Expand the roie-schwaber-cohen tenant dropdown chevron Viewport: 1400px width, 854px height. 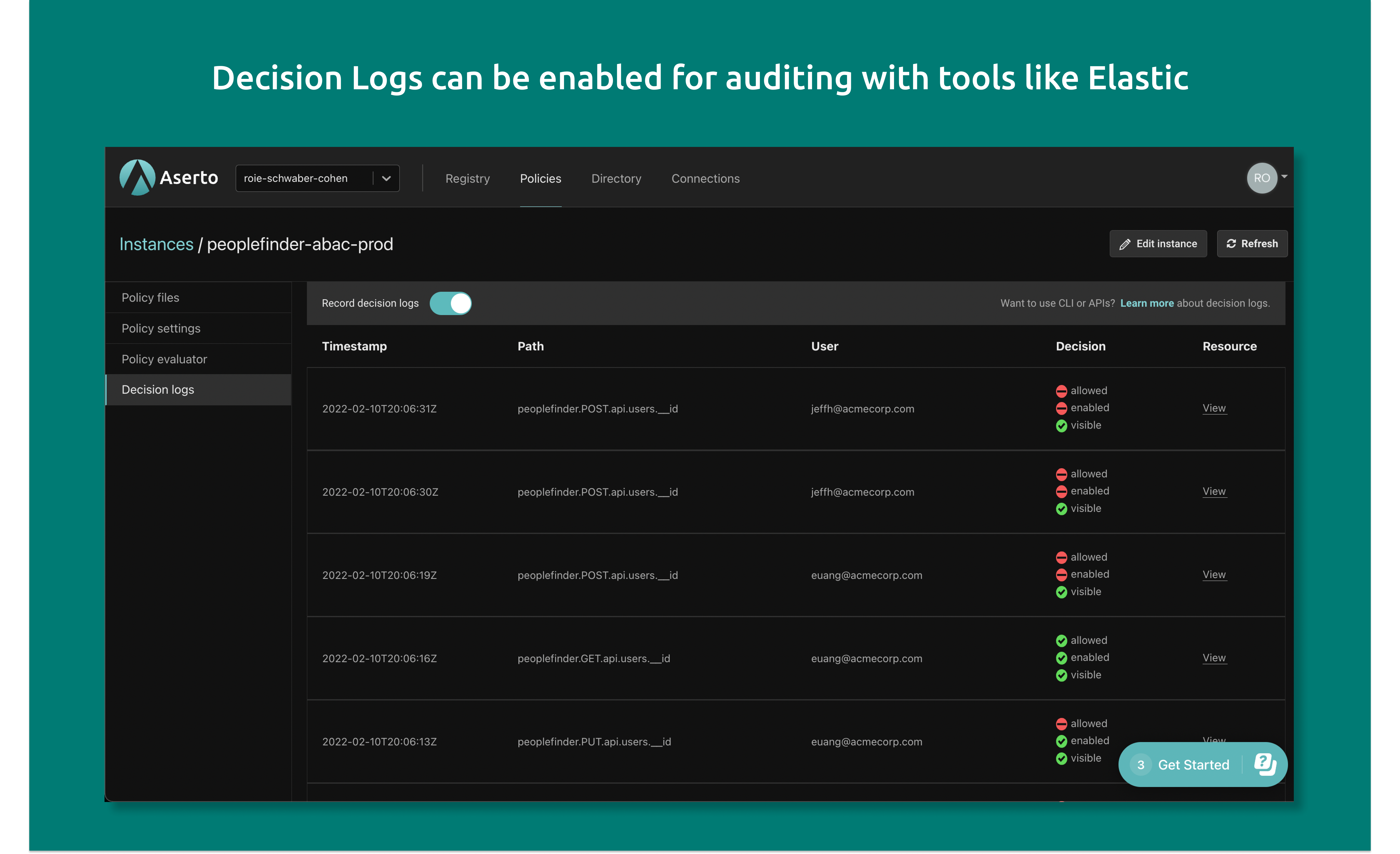(386, 178)
